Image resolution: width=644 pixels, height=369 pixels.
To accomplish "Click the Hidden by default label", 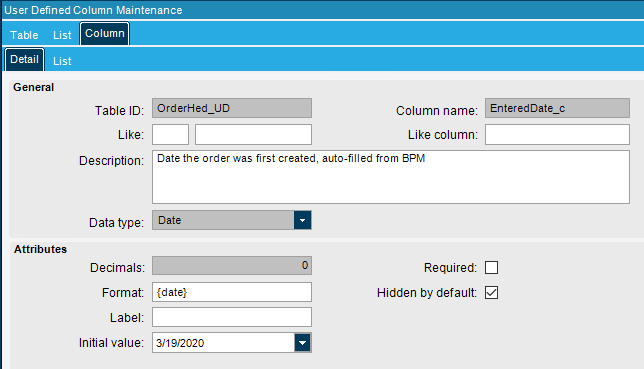I will [427, 293].
